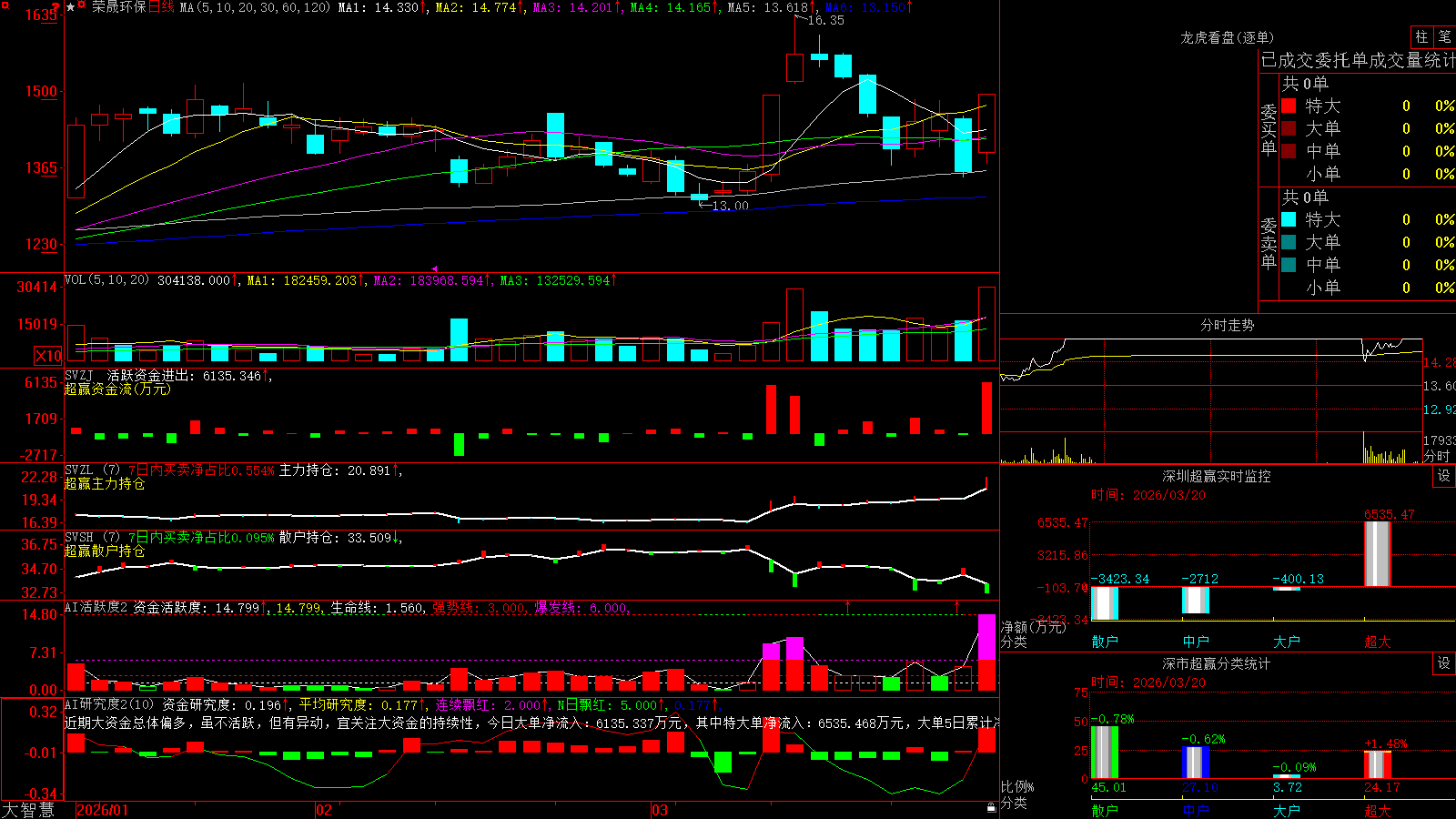Click the 大智慧 logo at bottom-left
The image size is (1456, 819).
(x=28, y=810)
